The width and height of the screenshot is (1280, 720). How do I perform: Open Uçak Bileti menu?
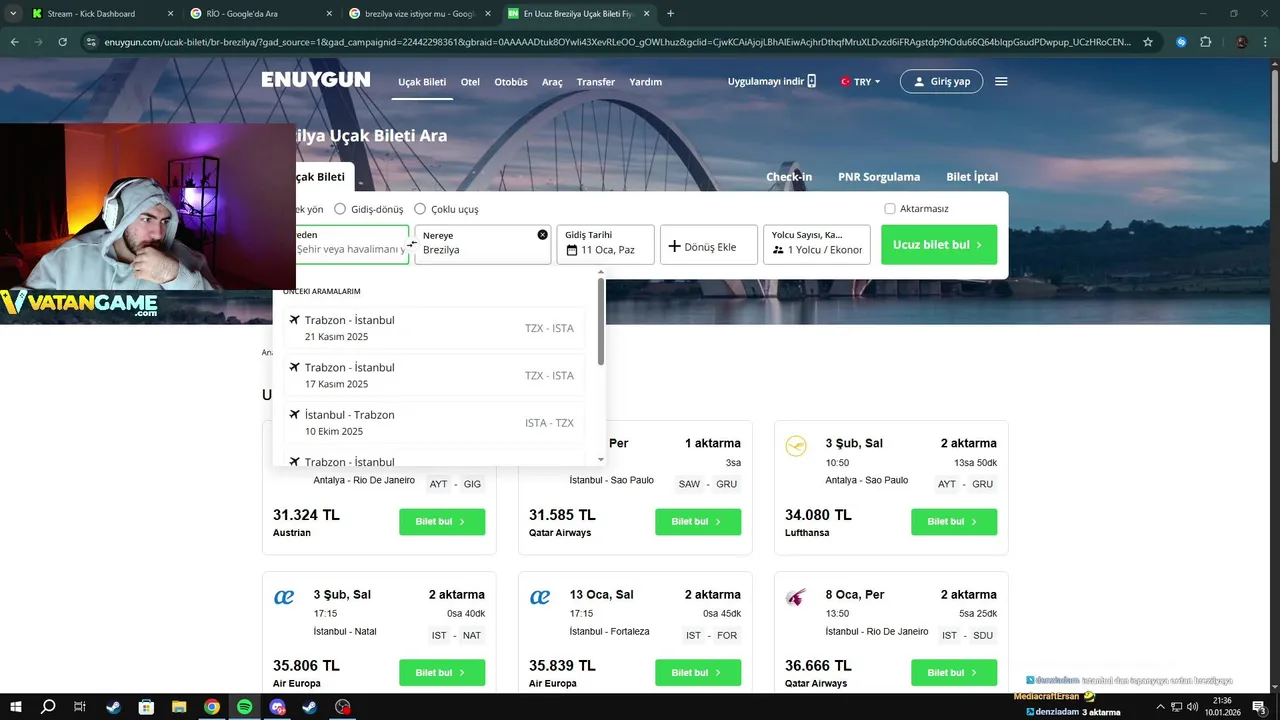pos(422,82)
